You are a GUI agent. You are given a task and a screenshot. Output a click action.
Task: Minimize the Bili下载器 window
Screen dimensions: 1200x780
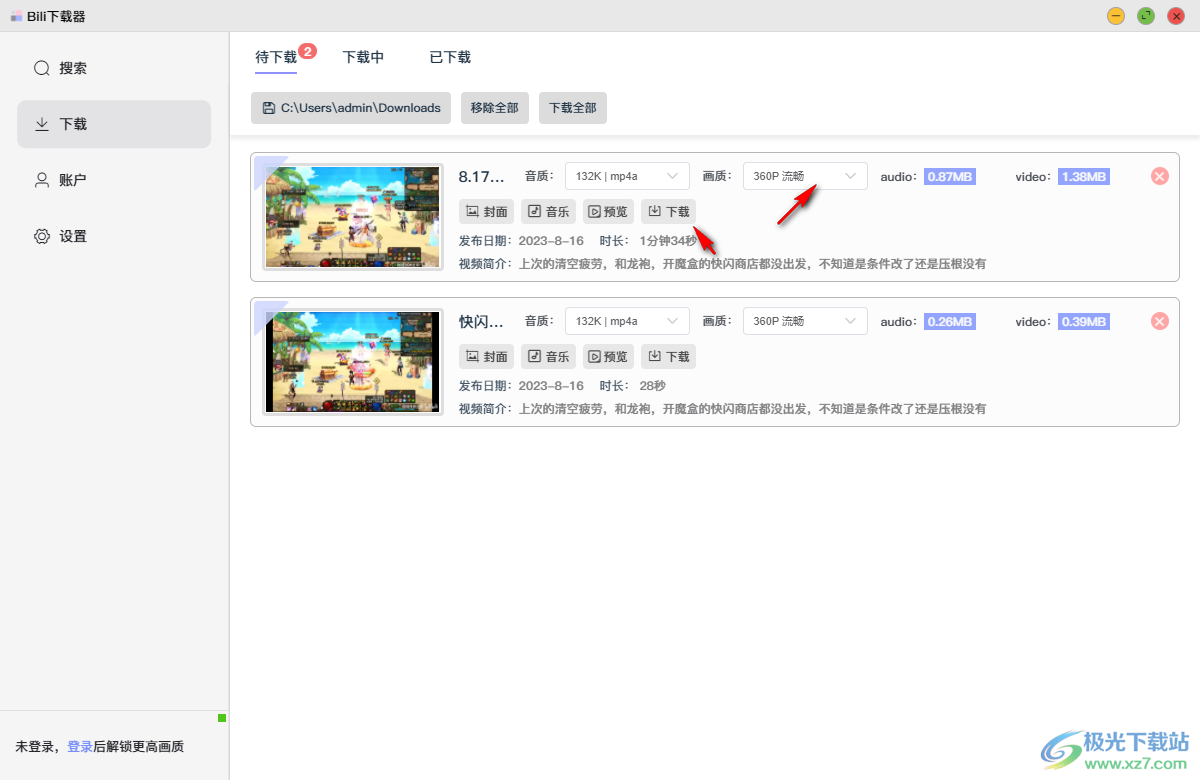click(1116, 16)
